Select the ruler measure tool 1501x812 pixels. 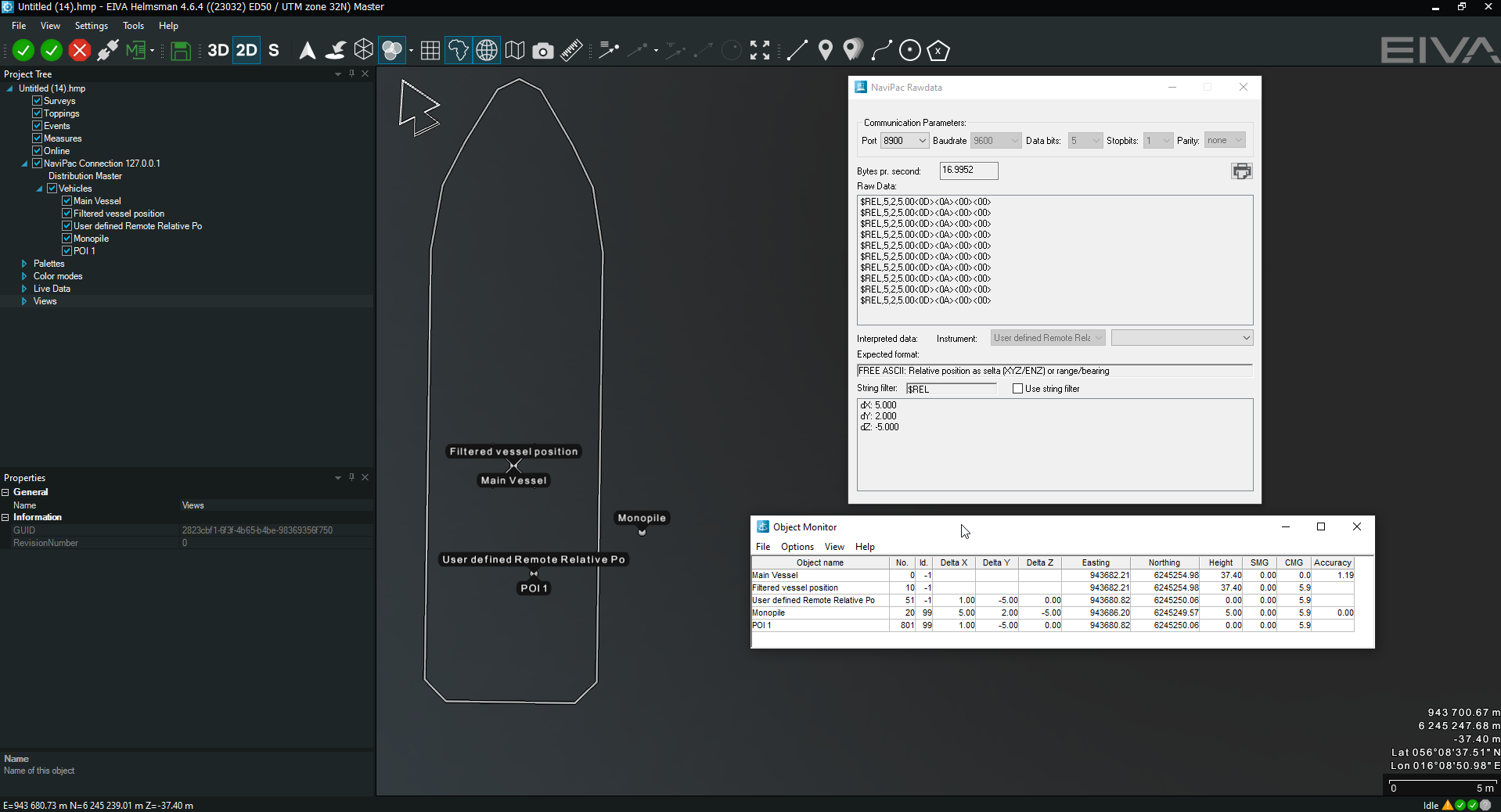(x=571, y=51)
